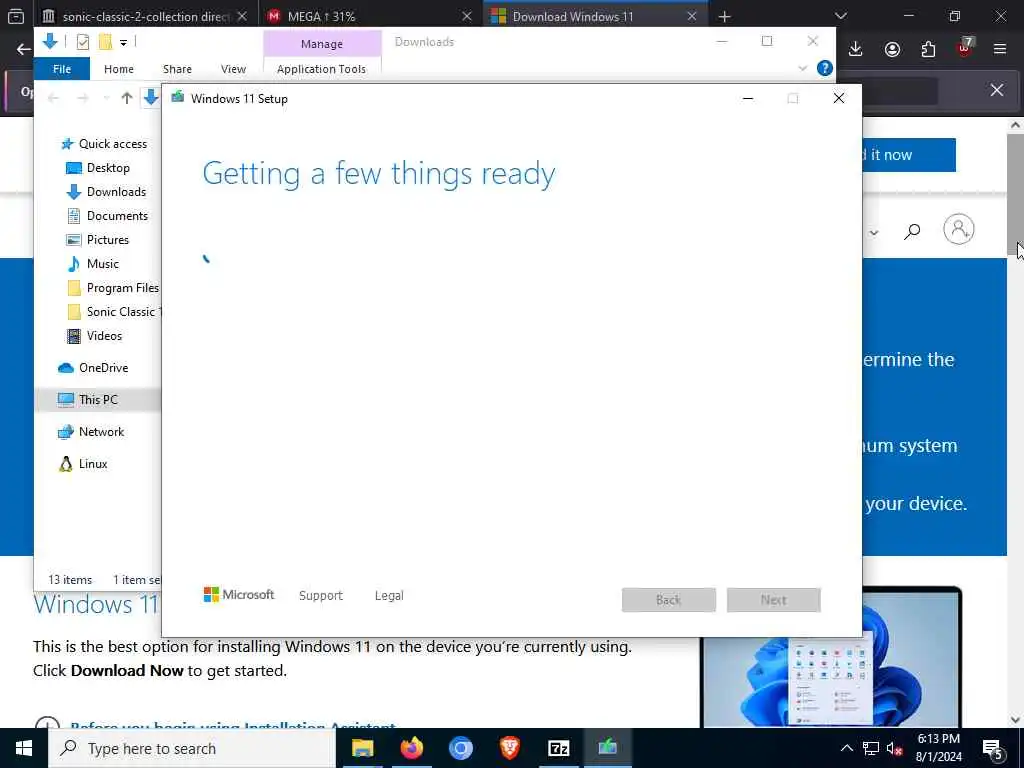Open browser Downloads panel icon
The image size is (1024, 768).
[856, 49]
